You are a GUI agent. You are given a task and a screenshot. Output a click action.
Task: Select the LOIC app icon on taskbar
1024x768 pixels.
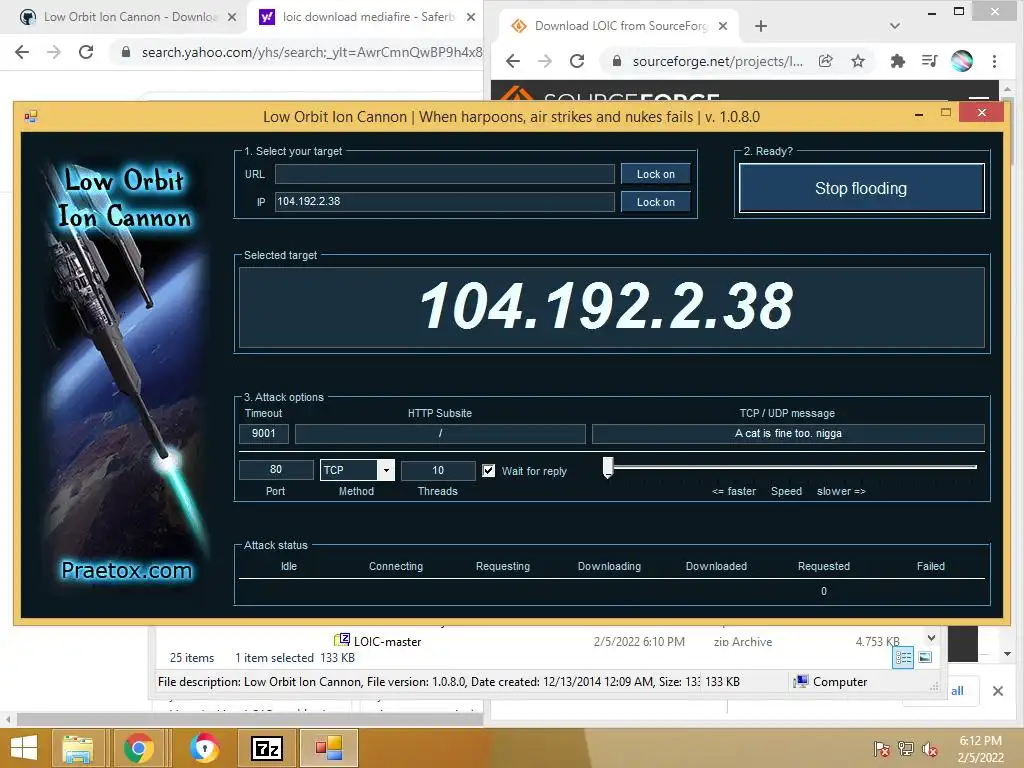(x=329, y=748)
